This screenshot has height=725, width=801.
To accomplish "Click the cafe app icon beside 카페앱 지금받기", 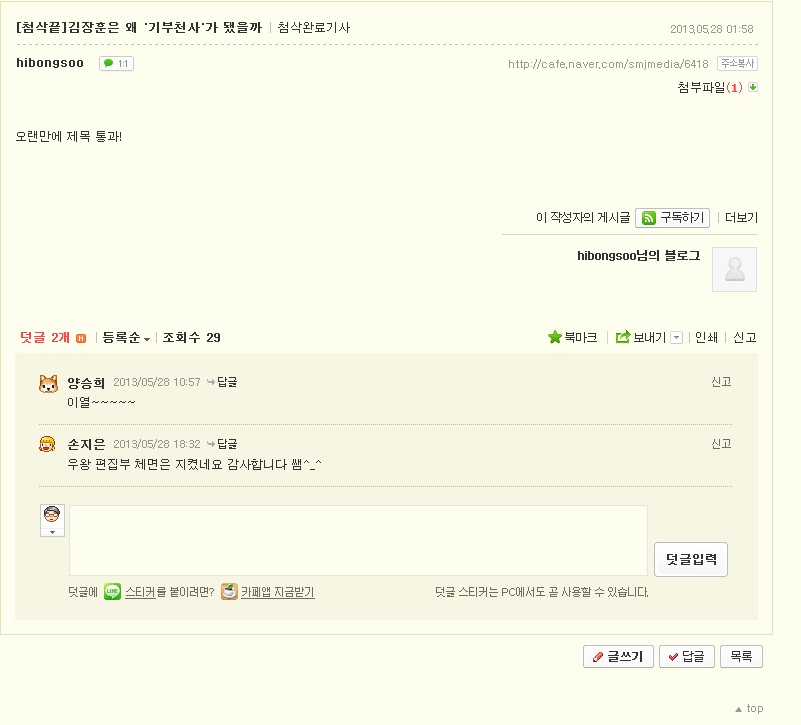I will (x=229, y=592).
